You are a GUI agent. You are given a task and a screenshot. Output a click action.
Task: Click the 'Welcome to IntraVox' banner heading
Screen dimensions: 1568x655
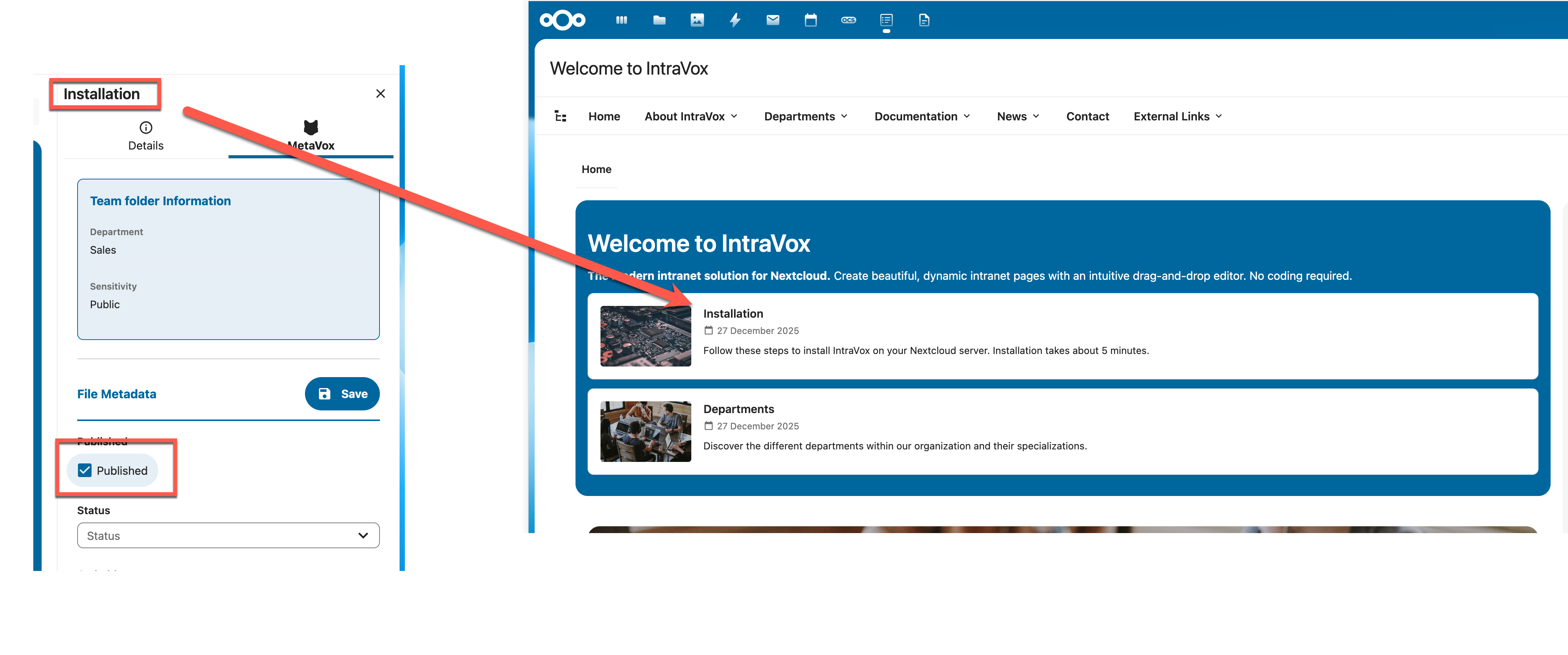[699, 243]
